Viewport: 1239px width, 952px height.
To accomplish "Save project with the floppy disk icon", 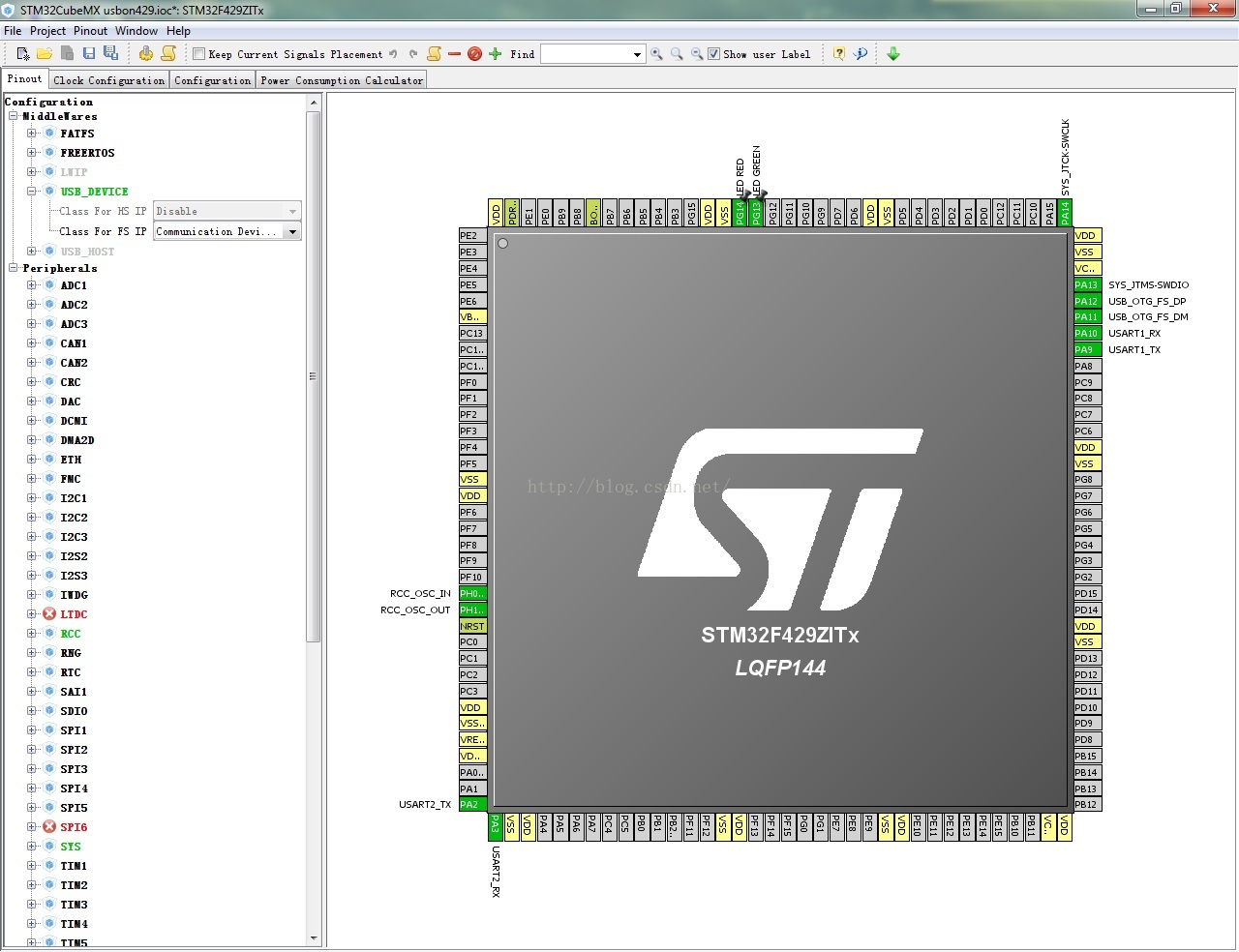I will tap(89, 54).
